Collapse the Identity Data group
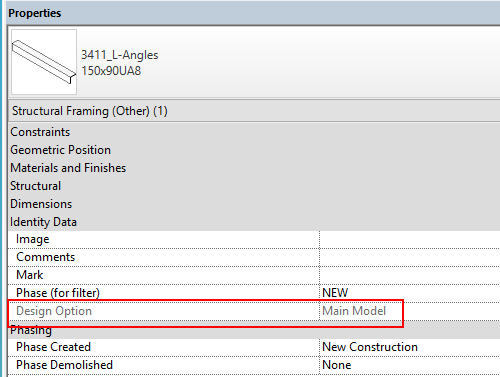The width and height of the screenshot is (500, 377). (255, 222)
